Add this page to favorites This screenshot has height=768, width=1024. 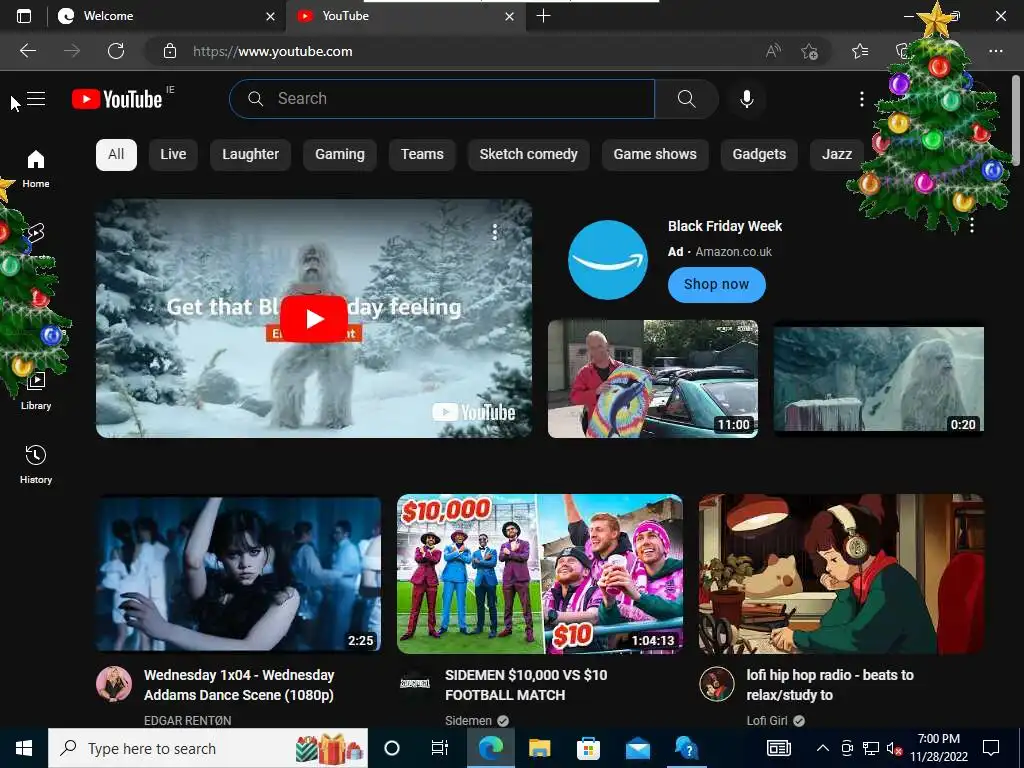(x=809, y=51)
